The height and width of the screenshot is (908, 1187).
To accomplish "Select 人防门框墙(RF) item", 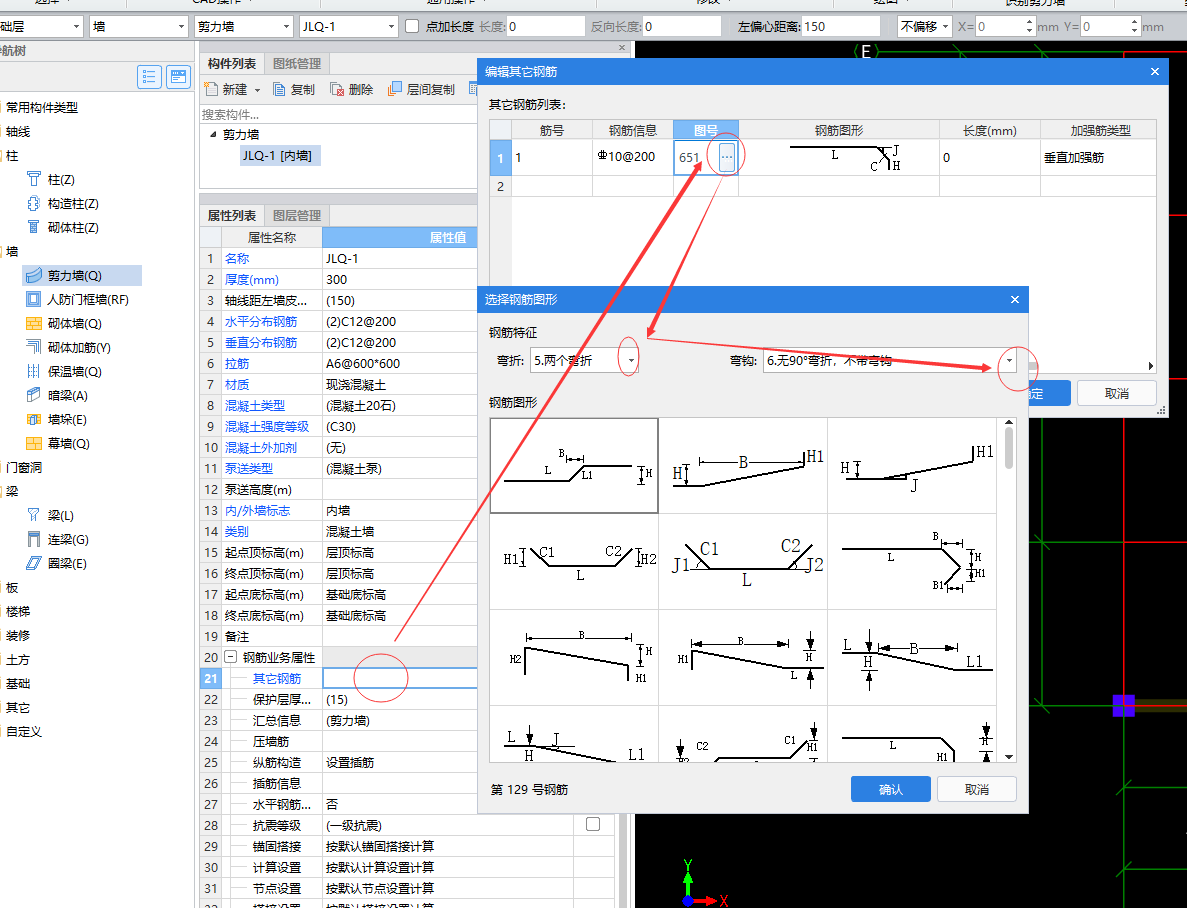I will pyautogui.click(x=88, y=300).
